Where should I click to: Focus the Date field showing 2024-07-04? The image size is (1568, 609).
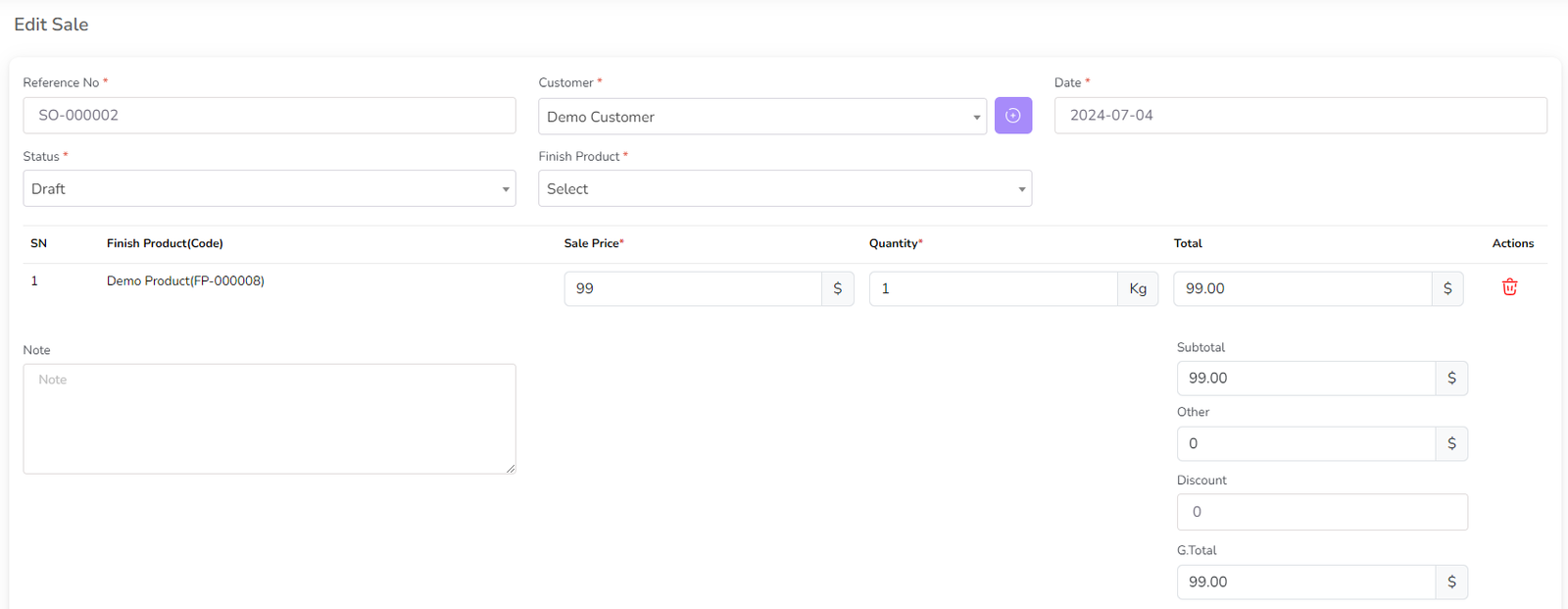[x=1299, y=116]
